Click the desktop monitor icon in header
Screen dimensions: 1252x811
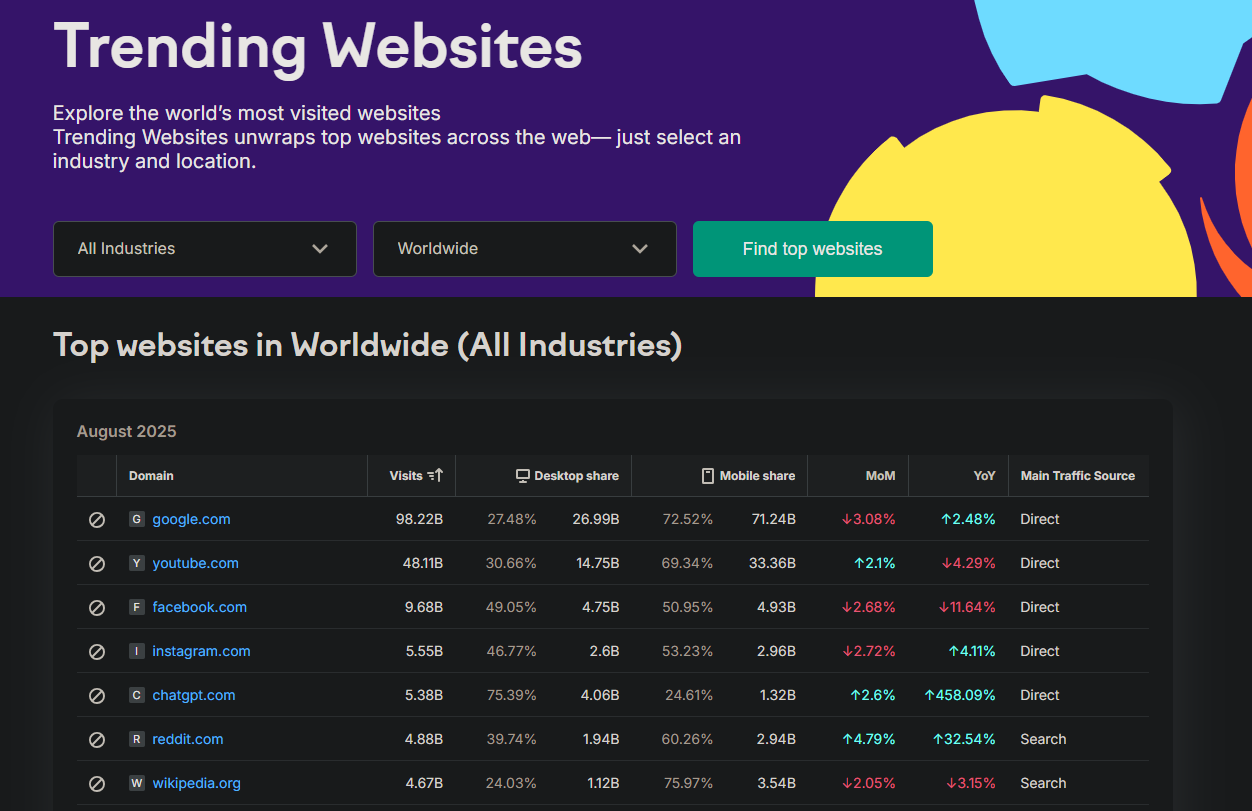point(522,476)
